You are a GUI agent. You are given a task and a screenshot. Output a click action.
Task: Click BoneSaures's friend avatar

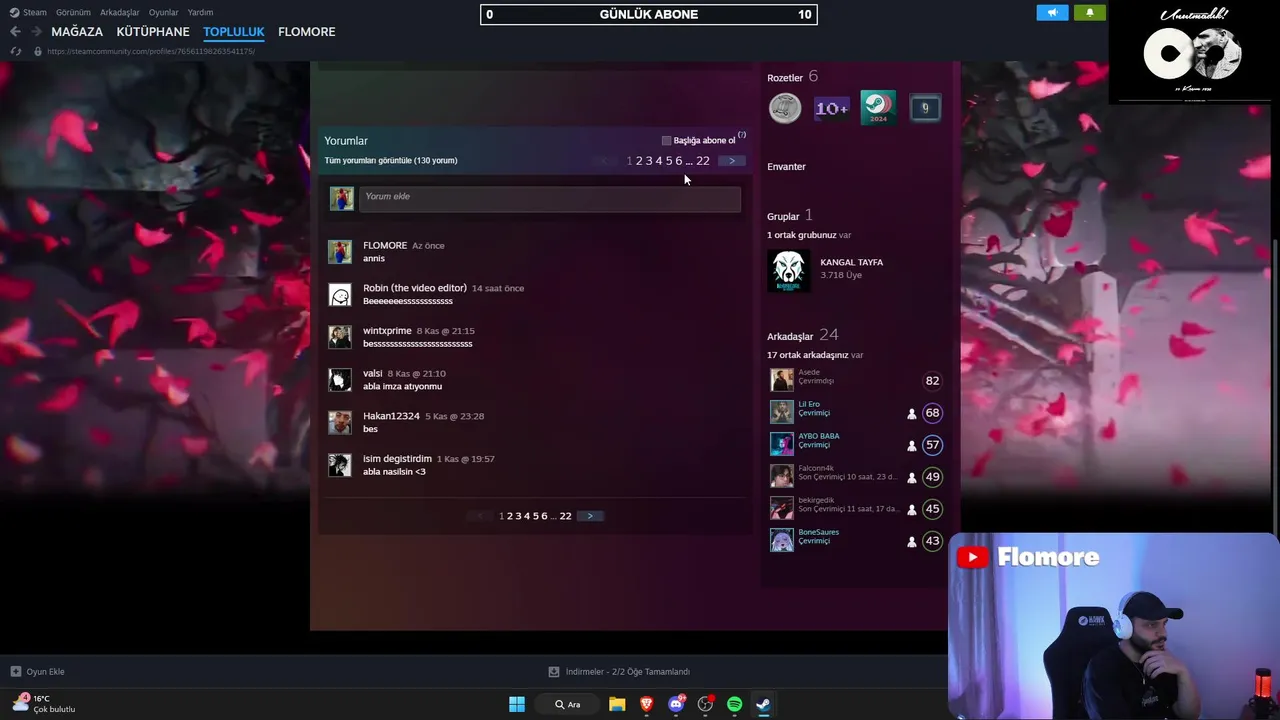point(781,540)
